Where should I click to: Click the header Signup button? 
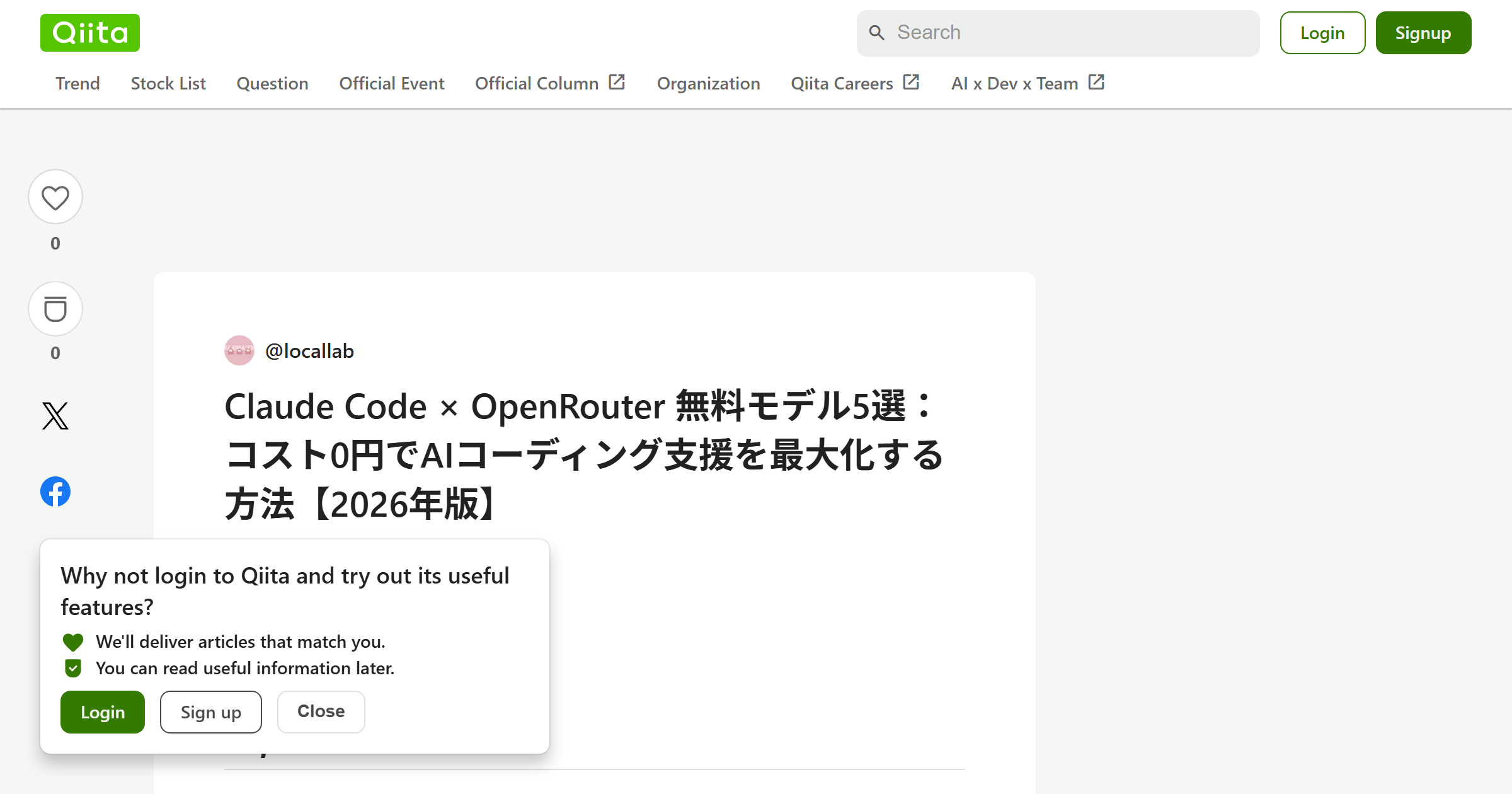(x=1423, y=33)
